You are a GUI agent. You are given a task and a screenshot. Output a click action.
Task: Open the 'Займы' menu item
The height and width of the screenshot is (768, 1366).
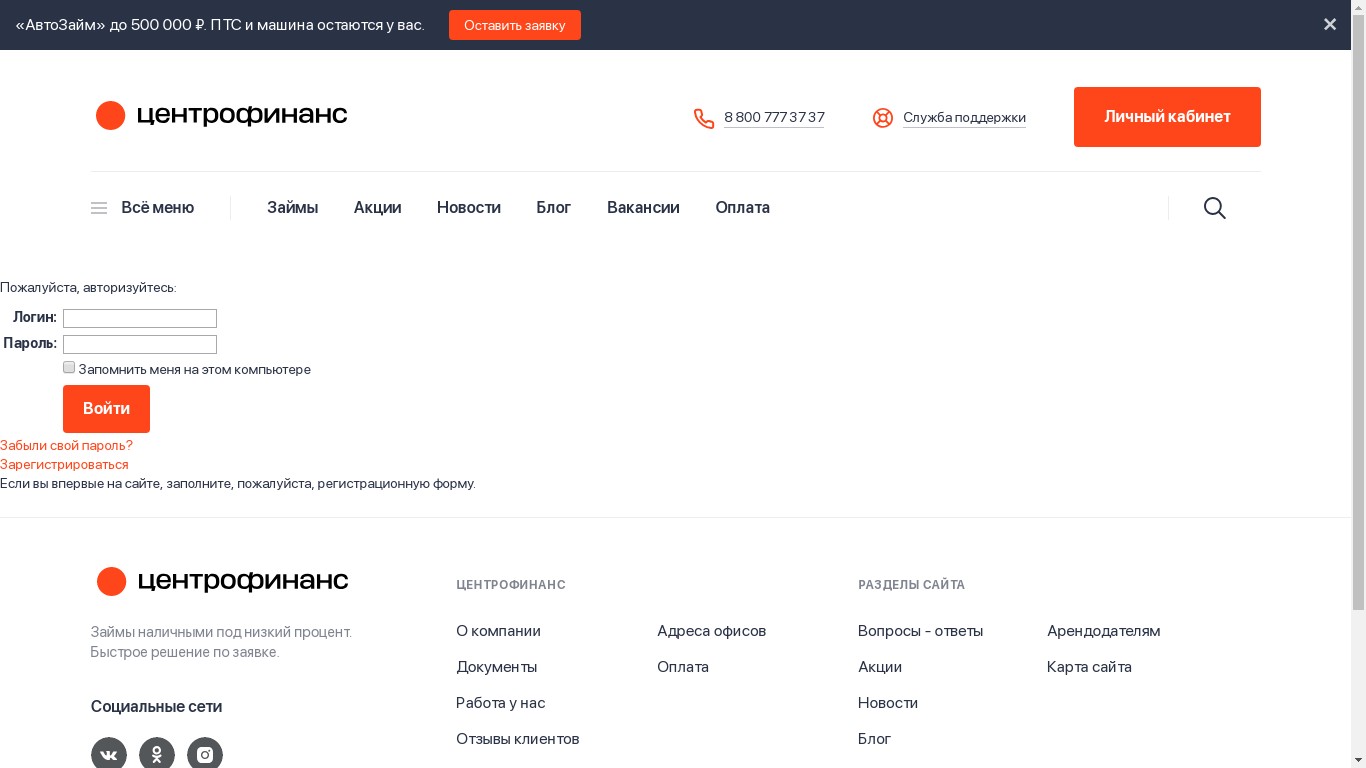(292, 208)
